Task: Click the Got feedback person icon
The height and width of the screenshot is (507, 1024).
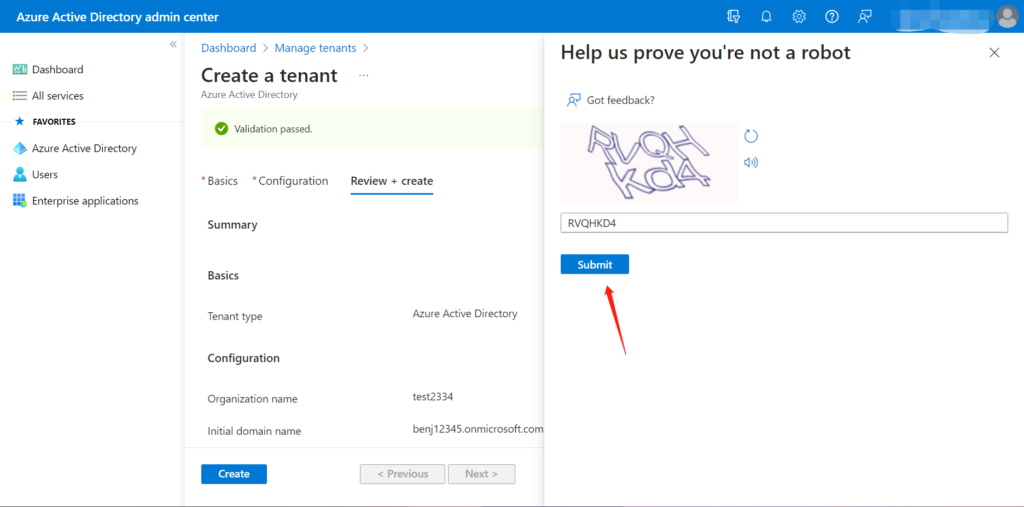Action: pos(573,100)
